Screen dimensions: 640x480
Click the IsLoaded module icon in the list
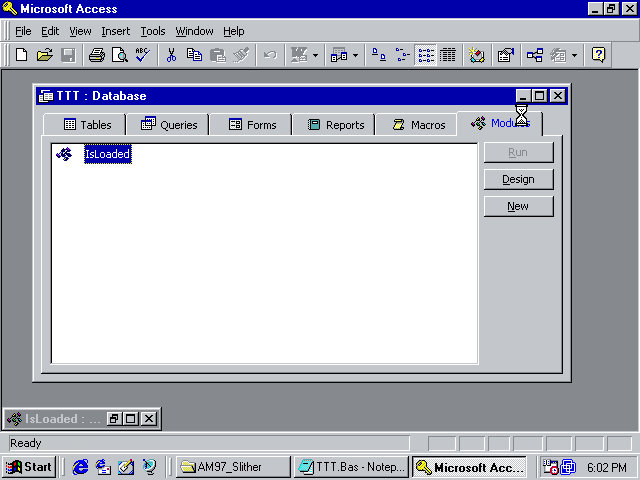pos(64,154)
